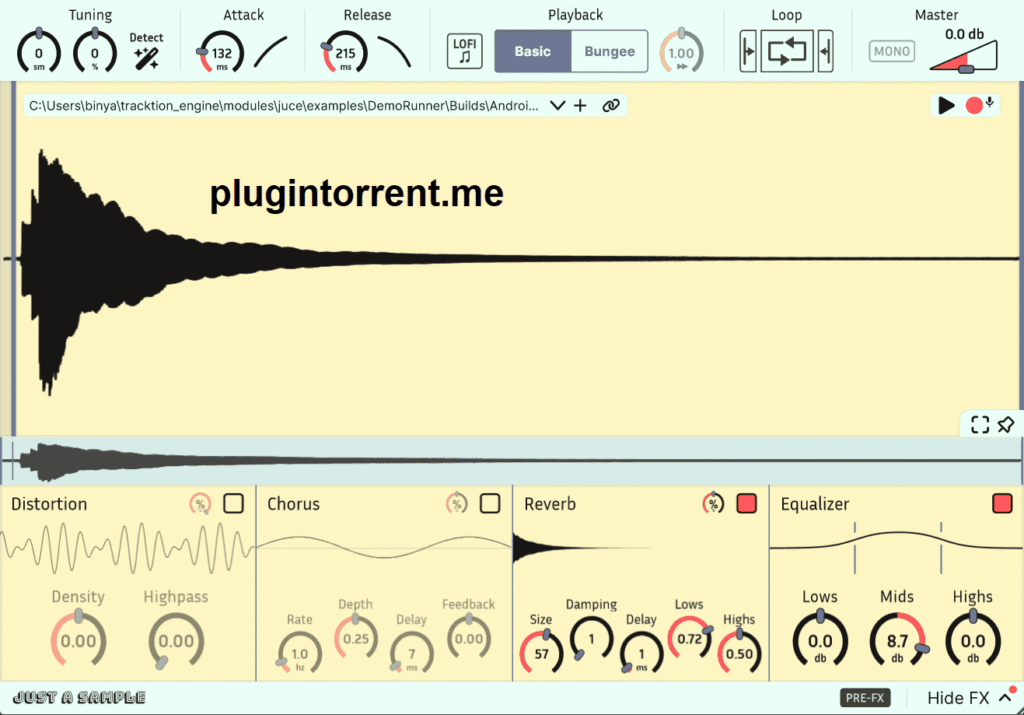Viewport: 1024px width, 715px height.
Task: Click the Chorus Depth knob
Action: [356, 638]
